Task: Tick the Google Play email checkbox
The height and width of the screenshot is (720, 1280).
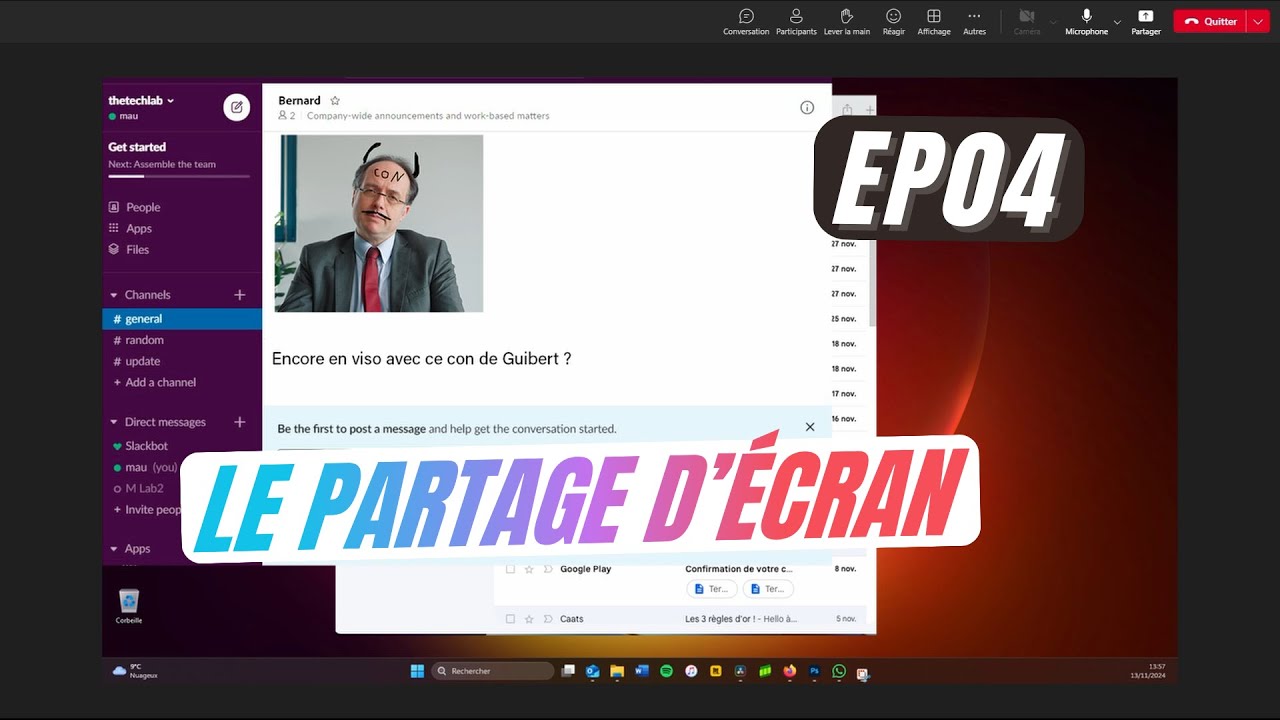Action: pyautogui.click(x=510, y=569)
